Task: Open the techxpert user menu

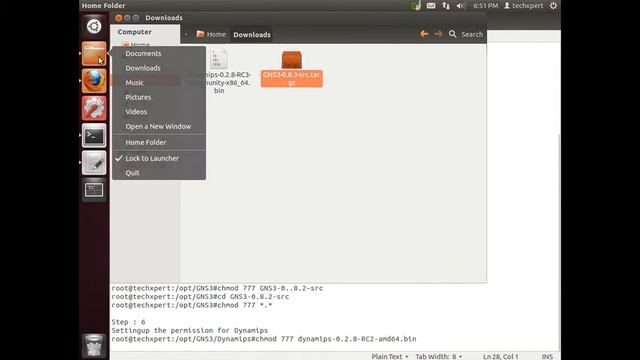Action: point(524,6)
